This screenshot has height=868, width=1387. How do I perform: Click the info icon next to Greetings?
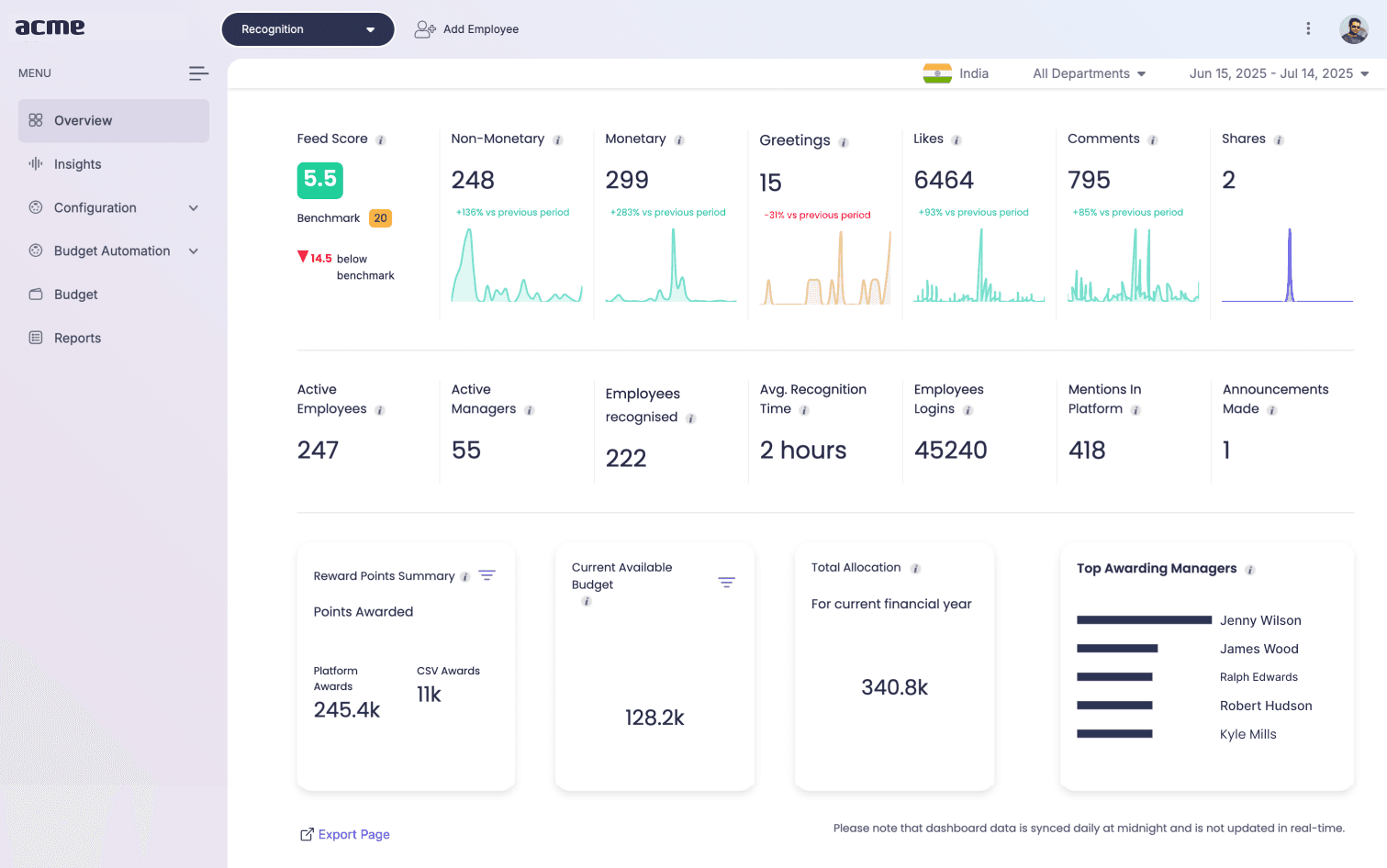[844, 142]
